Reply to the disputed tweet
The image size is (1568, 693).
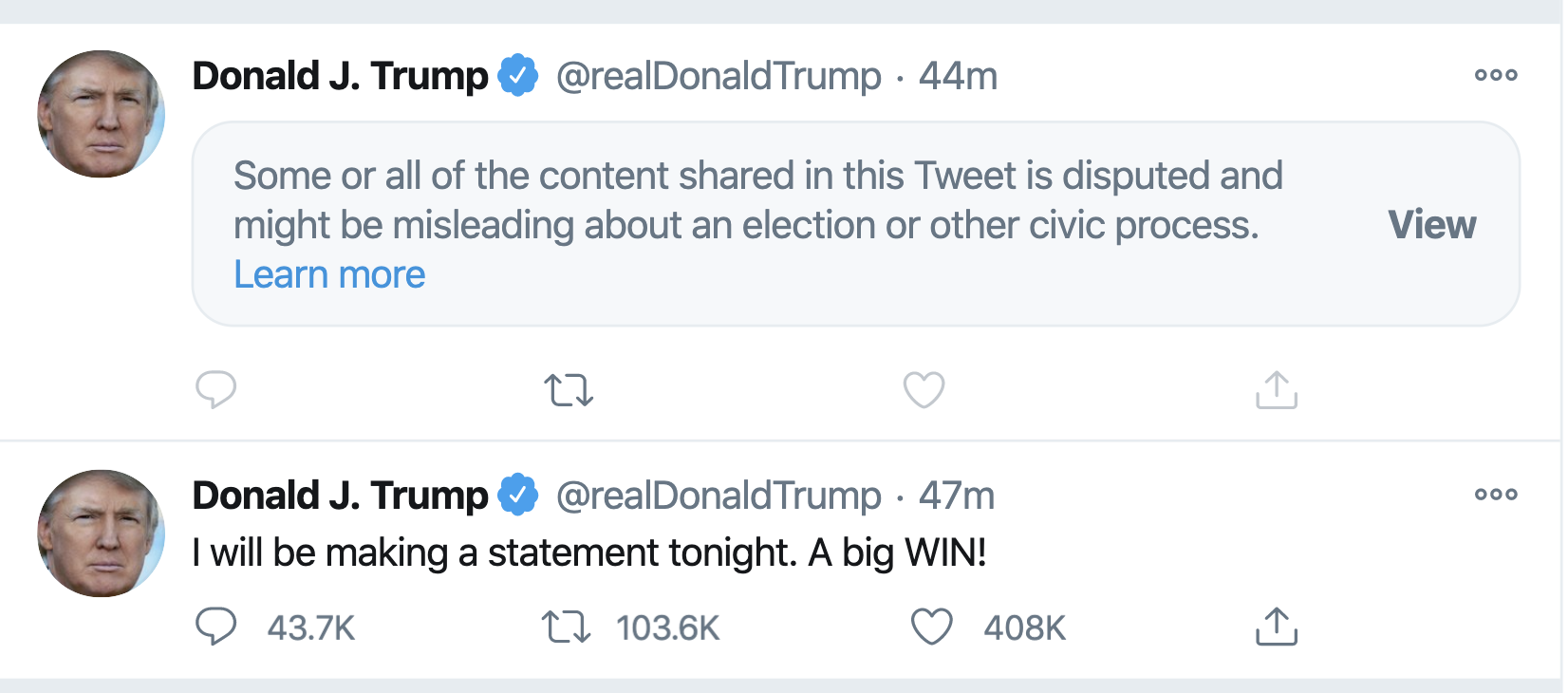(x=215, y=389)
